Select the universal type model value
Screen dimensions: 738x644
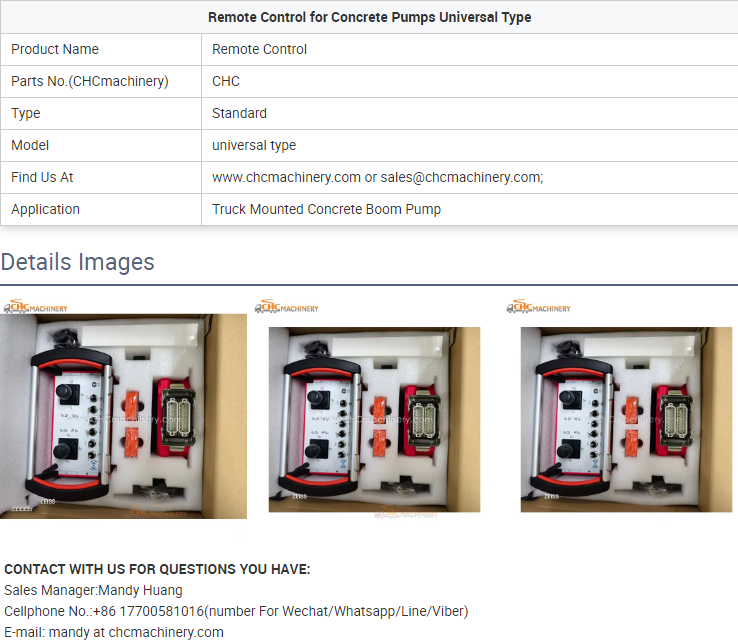click(254, 145)
